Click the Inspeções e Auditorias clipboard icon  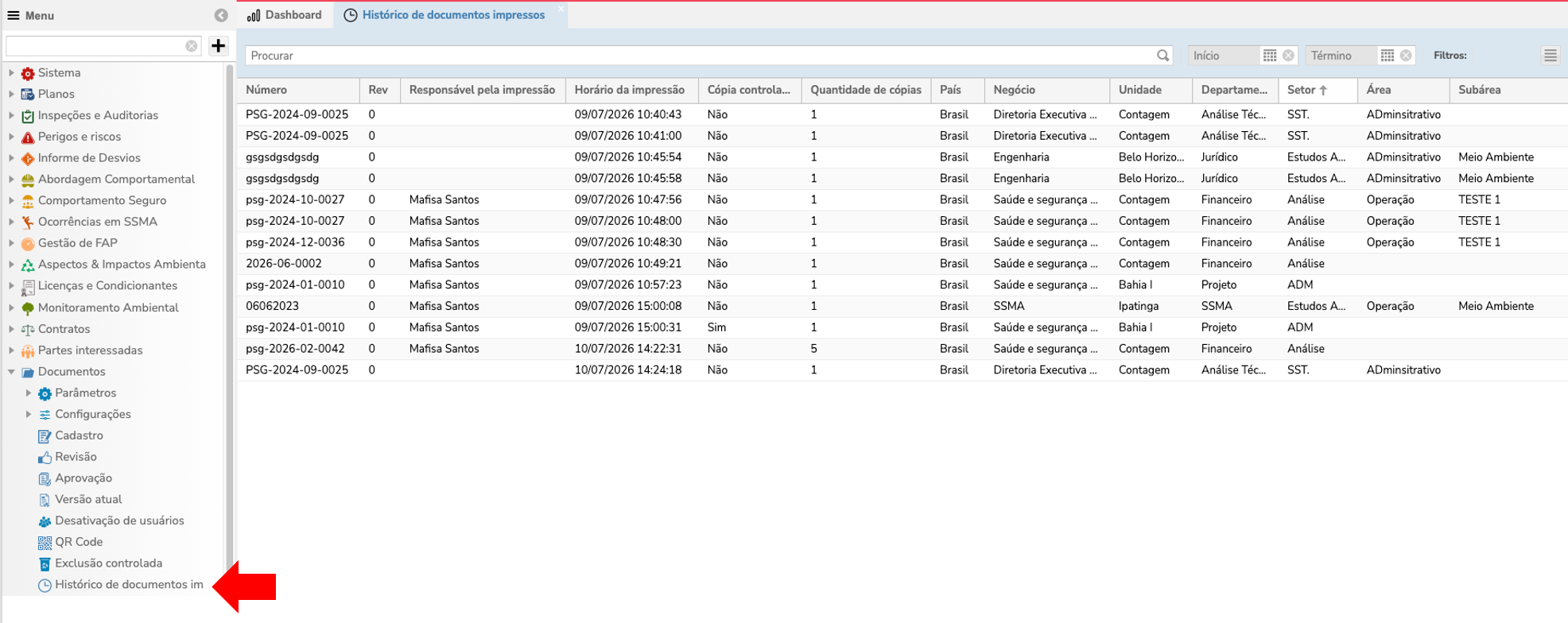pyautogui.click(x=28, y=116)
